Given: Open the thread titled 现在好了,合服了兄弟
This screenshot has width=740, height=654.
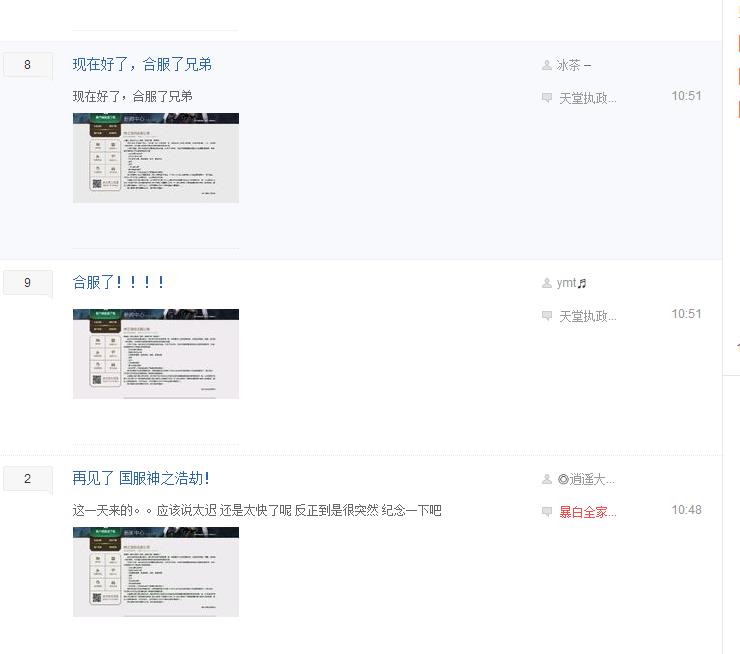Looking at the screenshot, I should [142, 65].
